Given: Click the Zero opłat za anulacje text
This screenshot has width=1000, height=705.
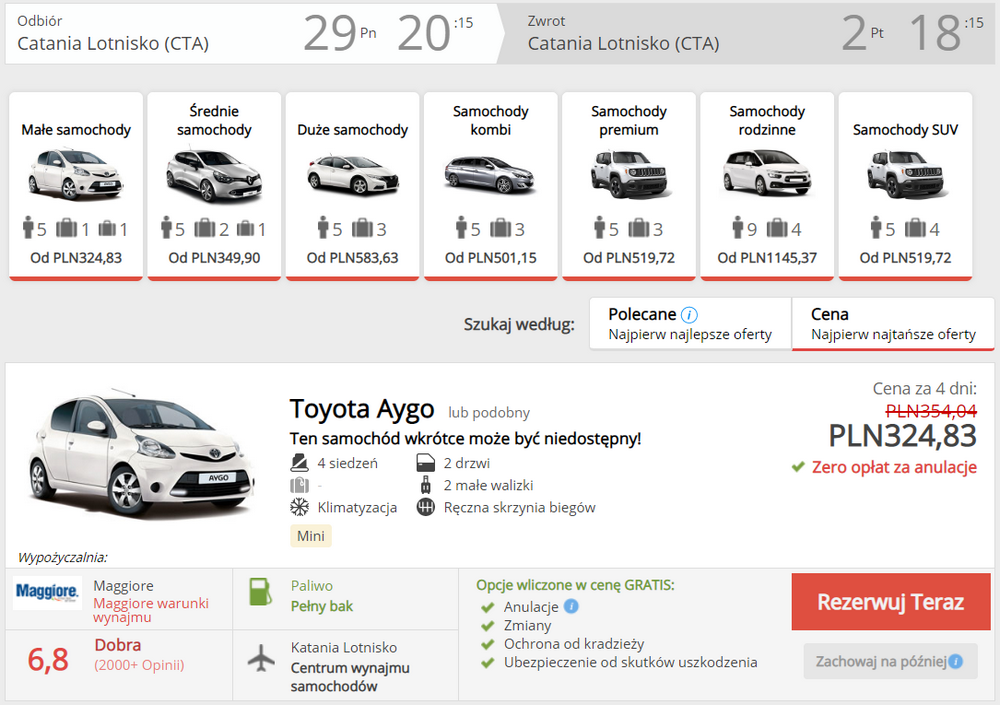Looking at the screenshot, I should tap(894, 467).
